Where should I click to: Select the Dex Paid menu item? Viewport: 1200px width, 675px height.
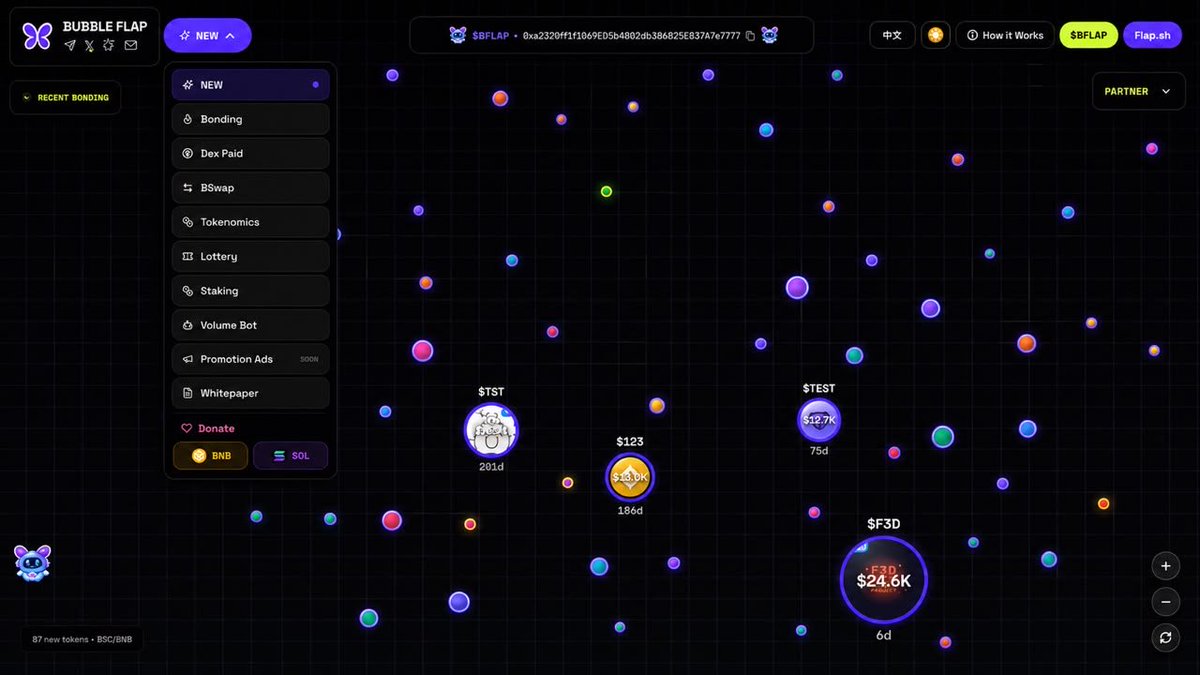click(250, 153)
